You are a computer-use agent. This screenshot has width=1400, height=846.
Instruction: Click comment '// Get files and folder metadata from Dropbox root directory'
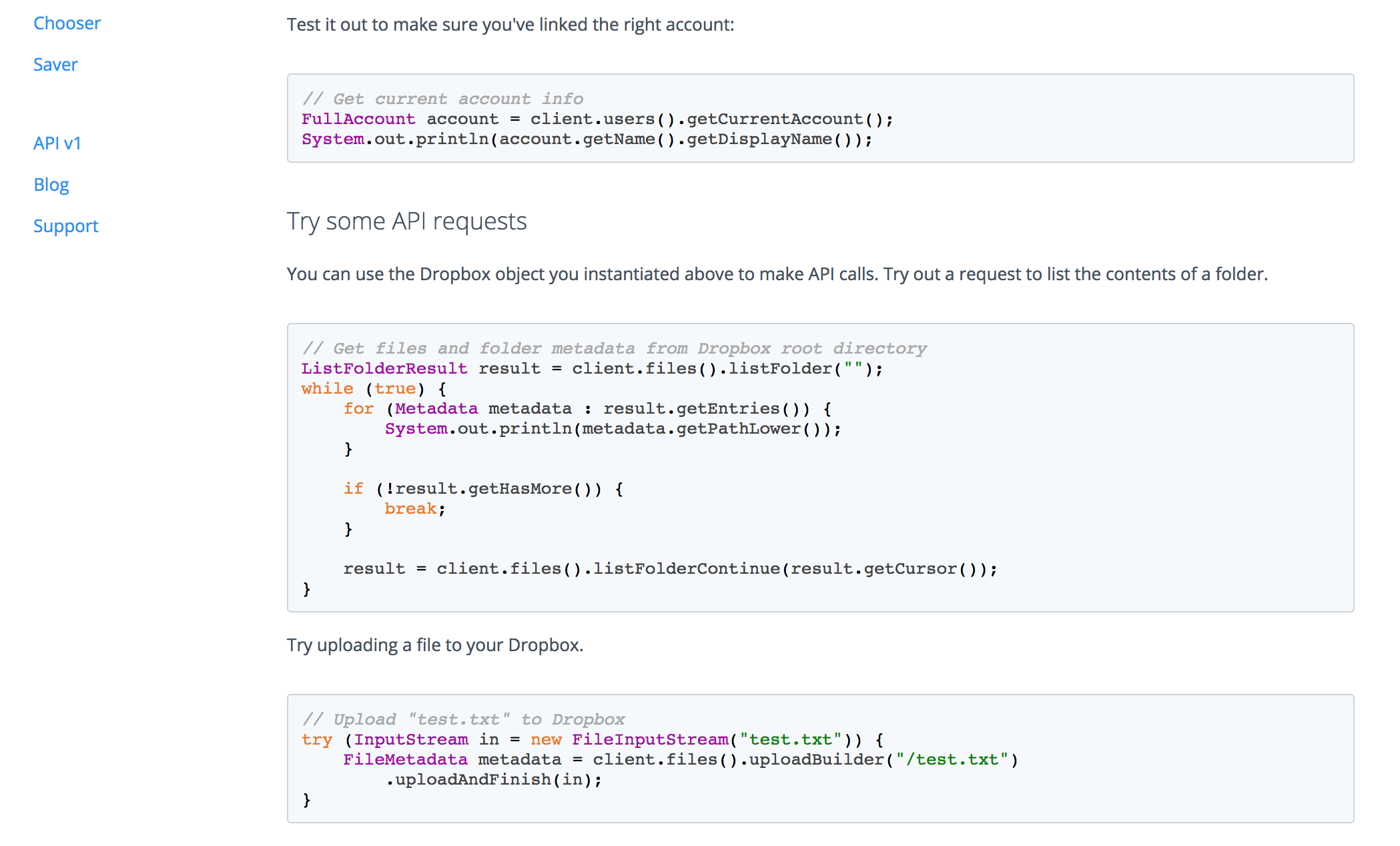[614, 348]
